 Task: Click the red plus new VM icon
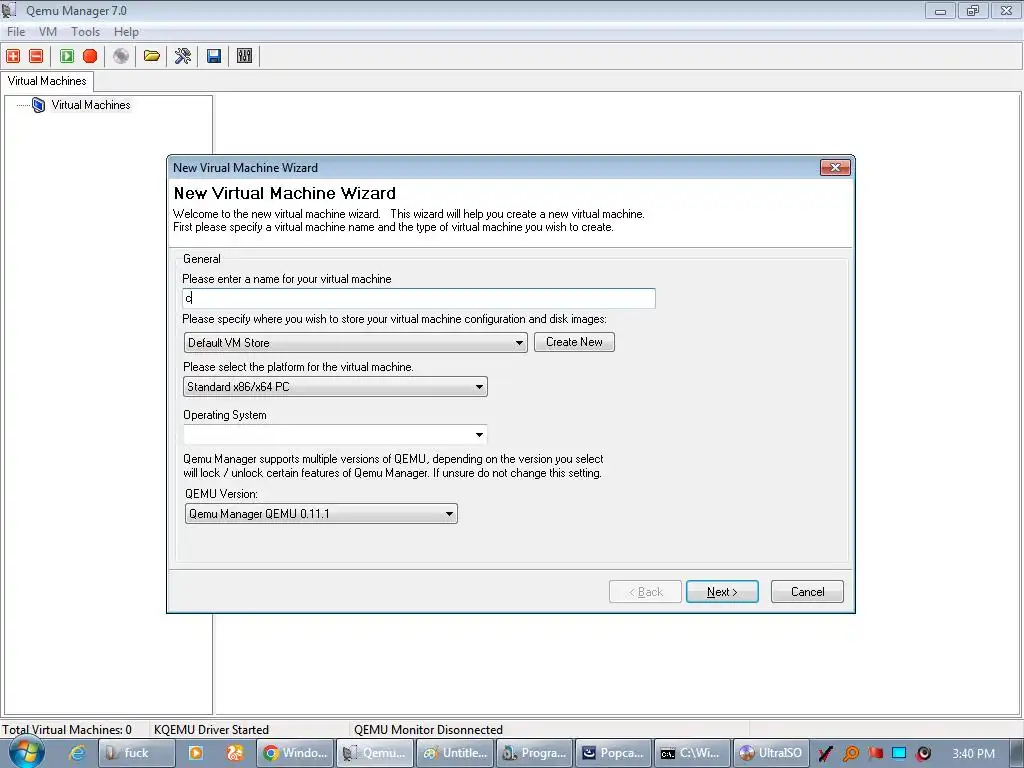click(x=13, y=56)
